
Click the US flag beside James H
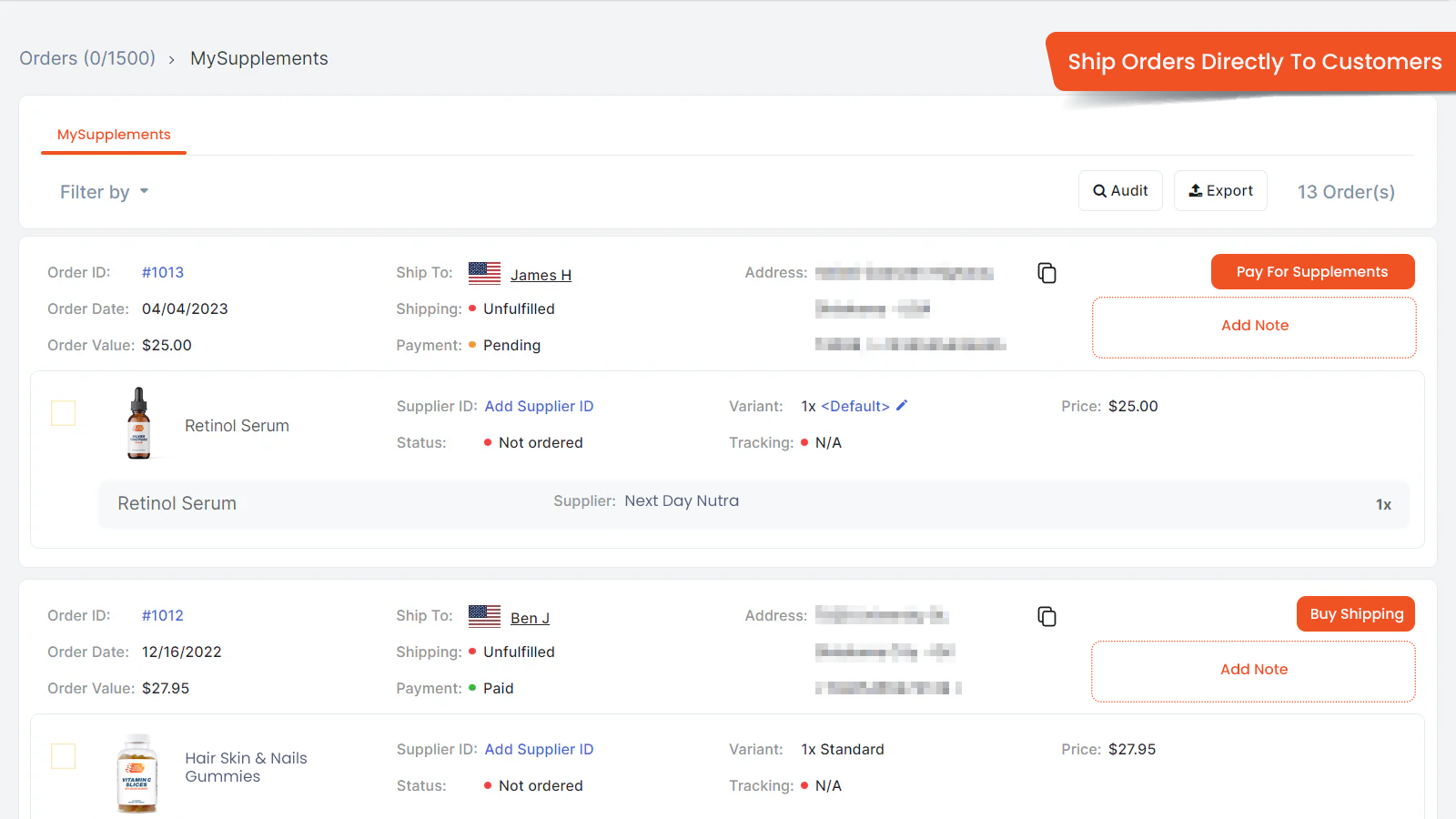pyautogui.click(x=484, y=273)
